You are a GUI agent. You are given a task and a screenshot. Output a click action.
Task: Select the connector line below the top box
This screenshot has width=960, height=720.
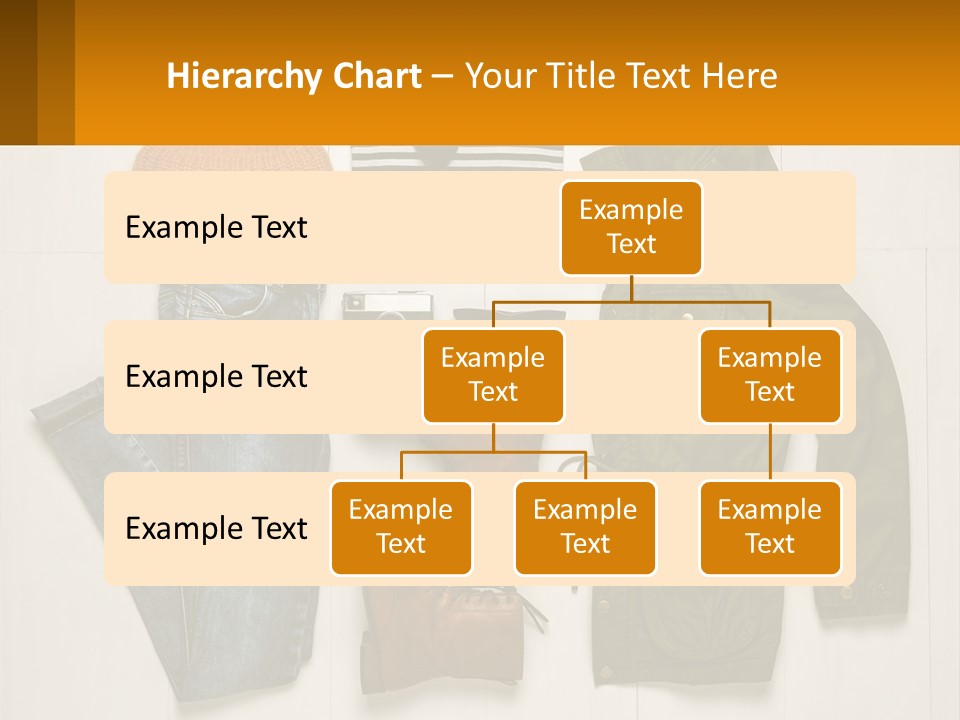click(x=631, y=288)
